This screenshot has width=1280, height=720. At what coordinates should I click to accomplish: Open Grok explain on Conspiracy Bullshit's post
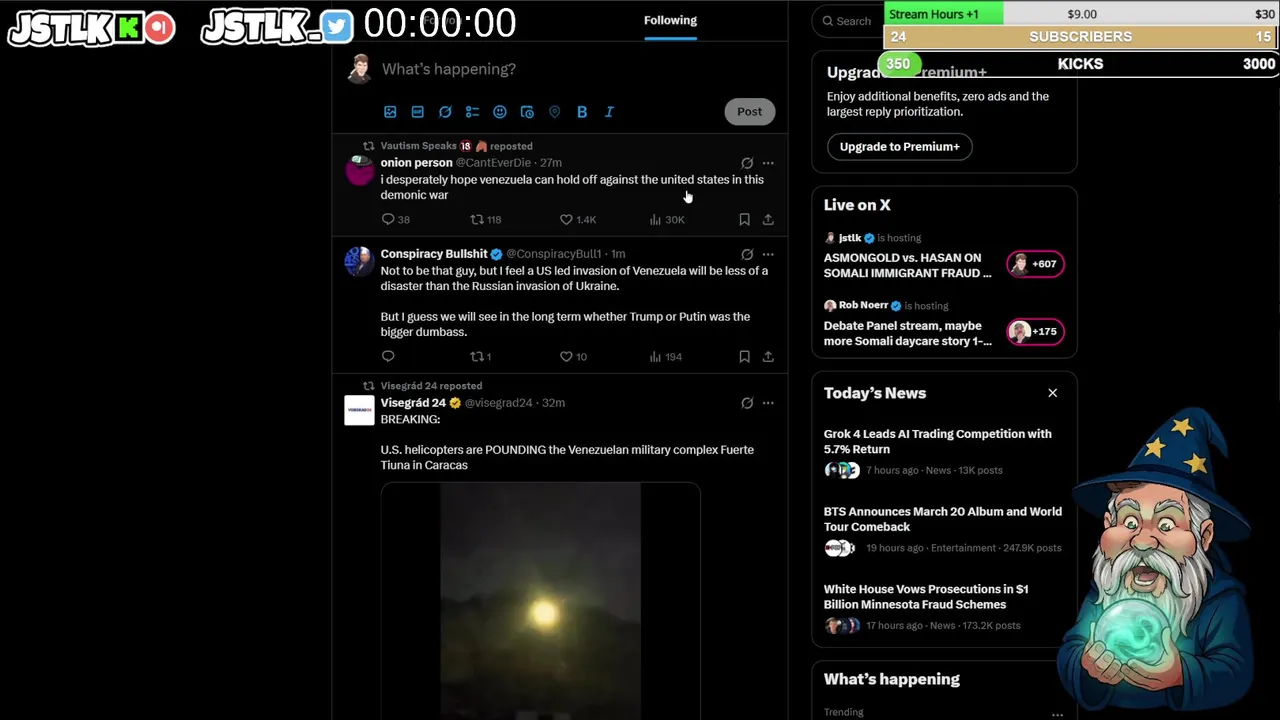click(747, 254)
